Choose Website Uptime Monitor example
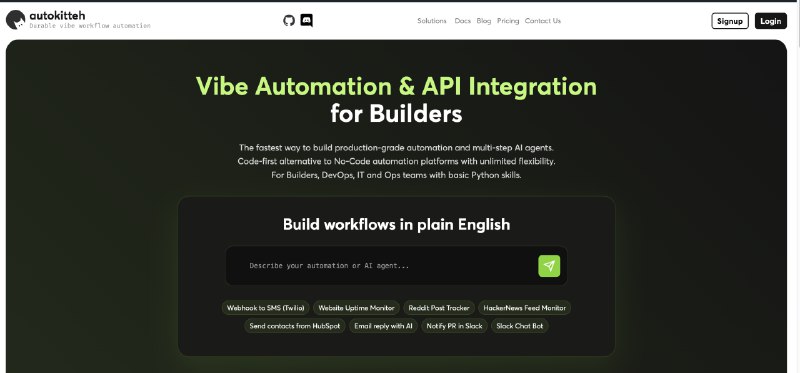The width and height of the screenshot is (800, 373). (356, 308)
